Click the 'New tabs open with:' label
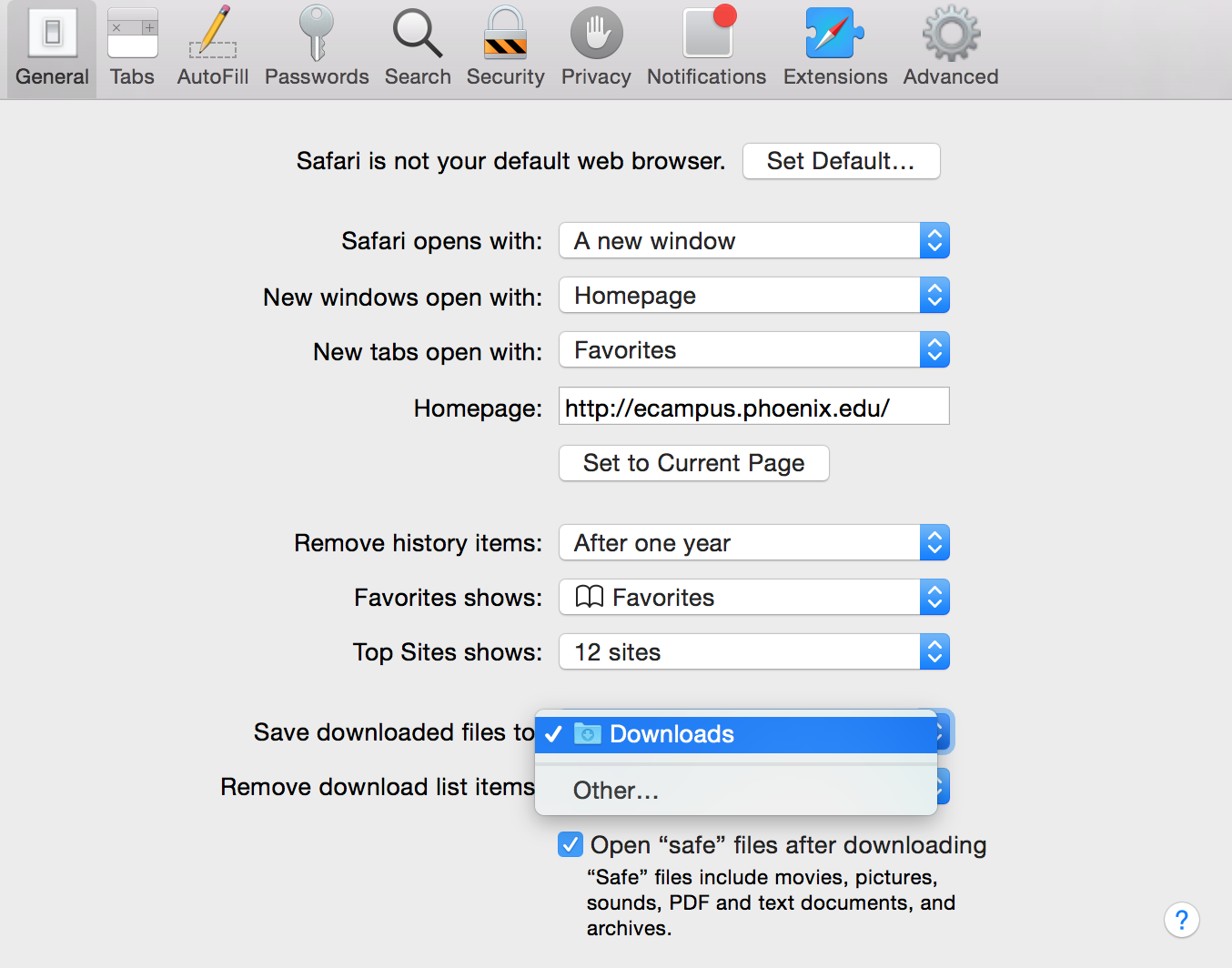 point(428,352)
